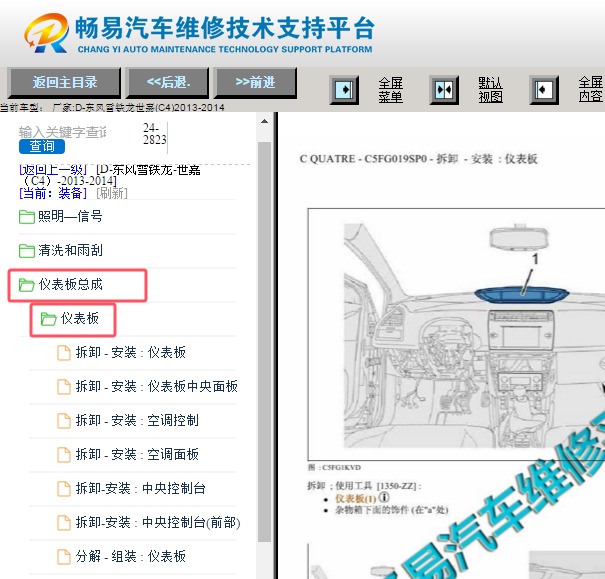Select the figure caption 图 : C5FG1KVD
Viewport: 605px width, 579px height.
pos(334,468)
